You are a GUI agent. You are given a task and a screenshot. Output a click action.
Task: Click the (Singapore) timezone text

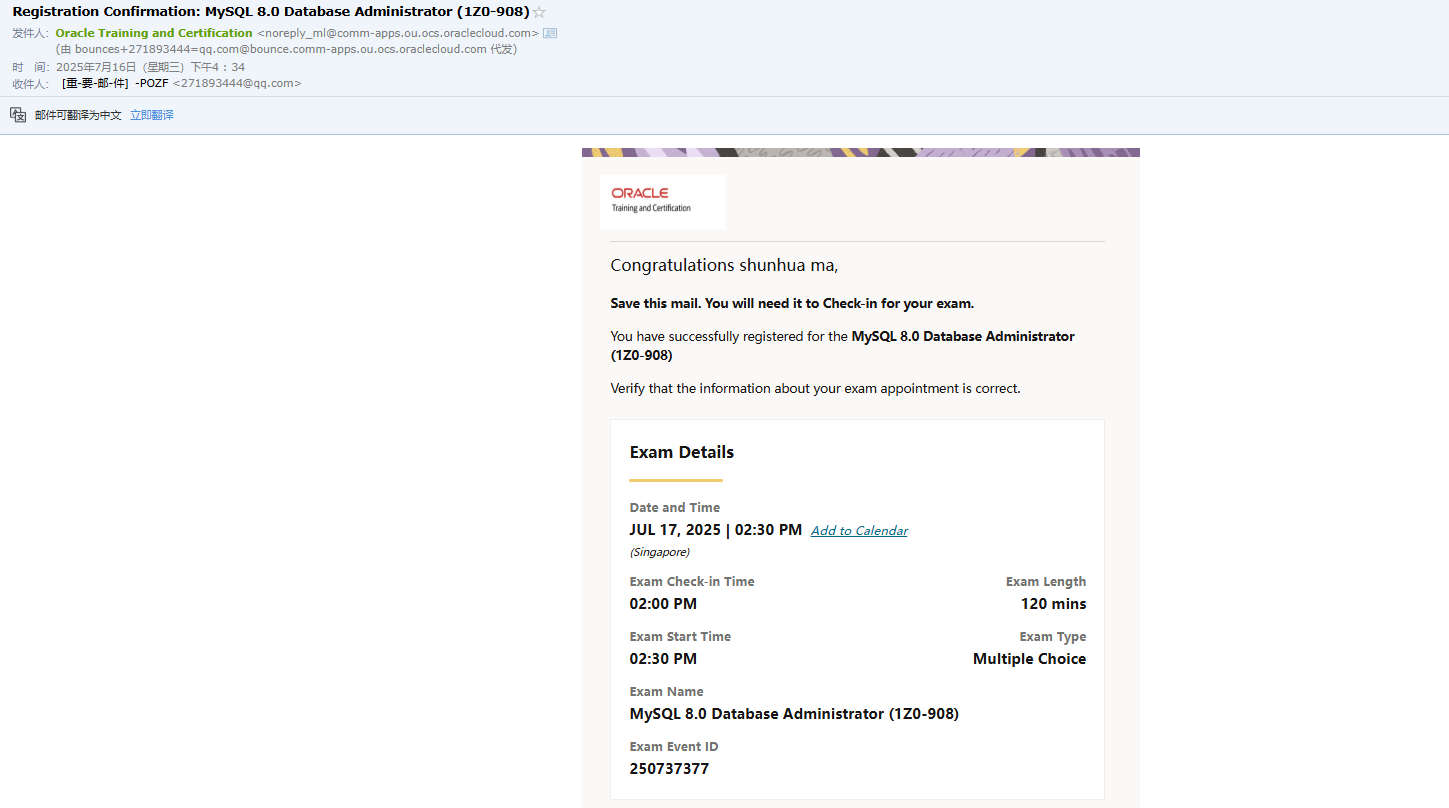660,552
